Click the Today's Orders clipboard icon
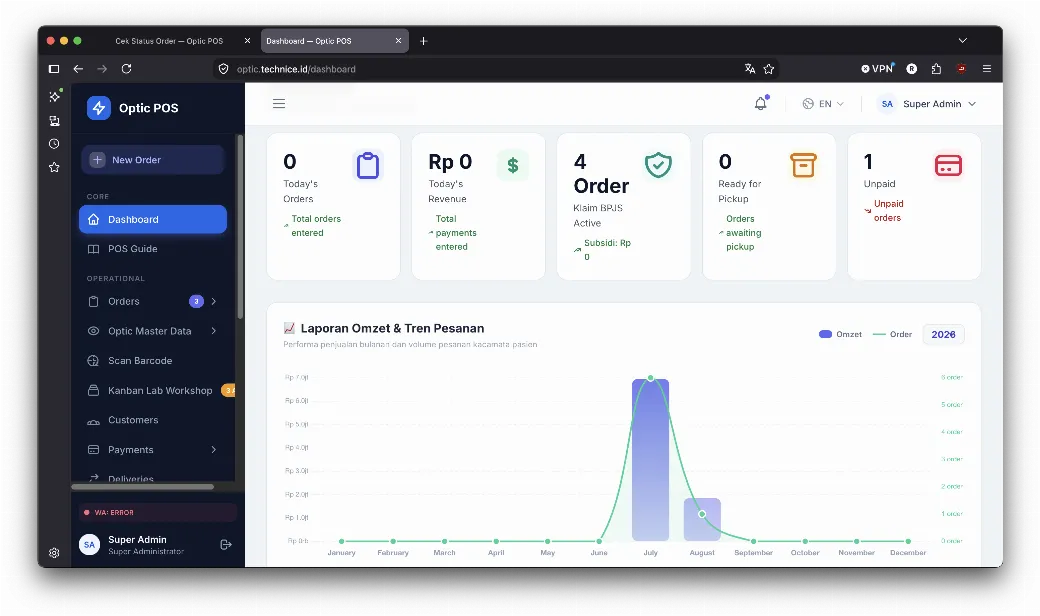 pos(367,165)
